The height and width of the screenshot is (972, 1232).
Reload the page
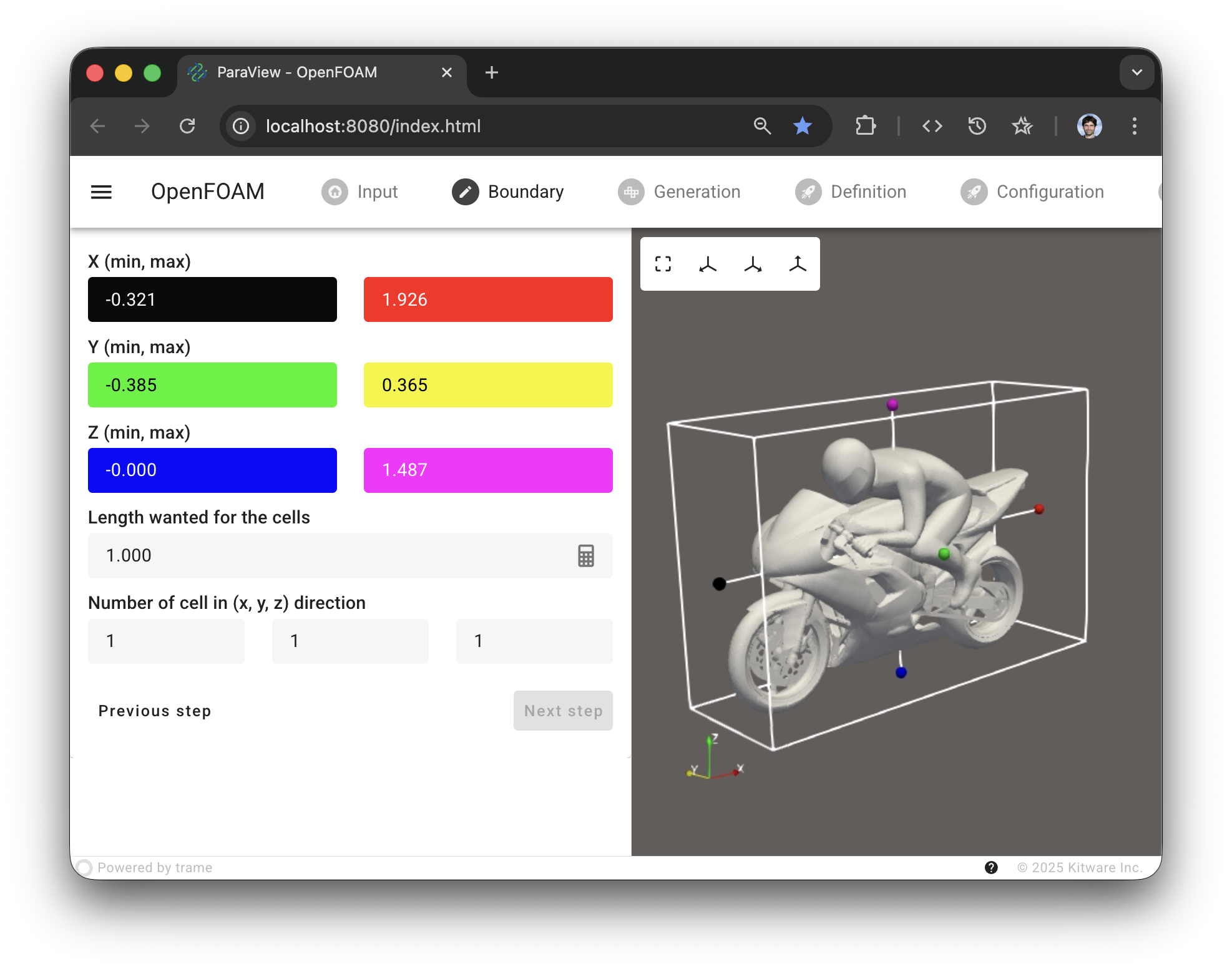tap(187, 126)
